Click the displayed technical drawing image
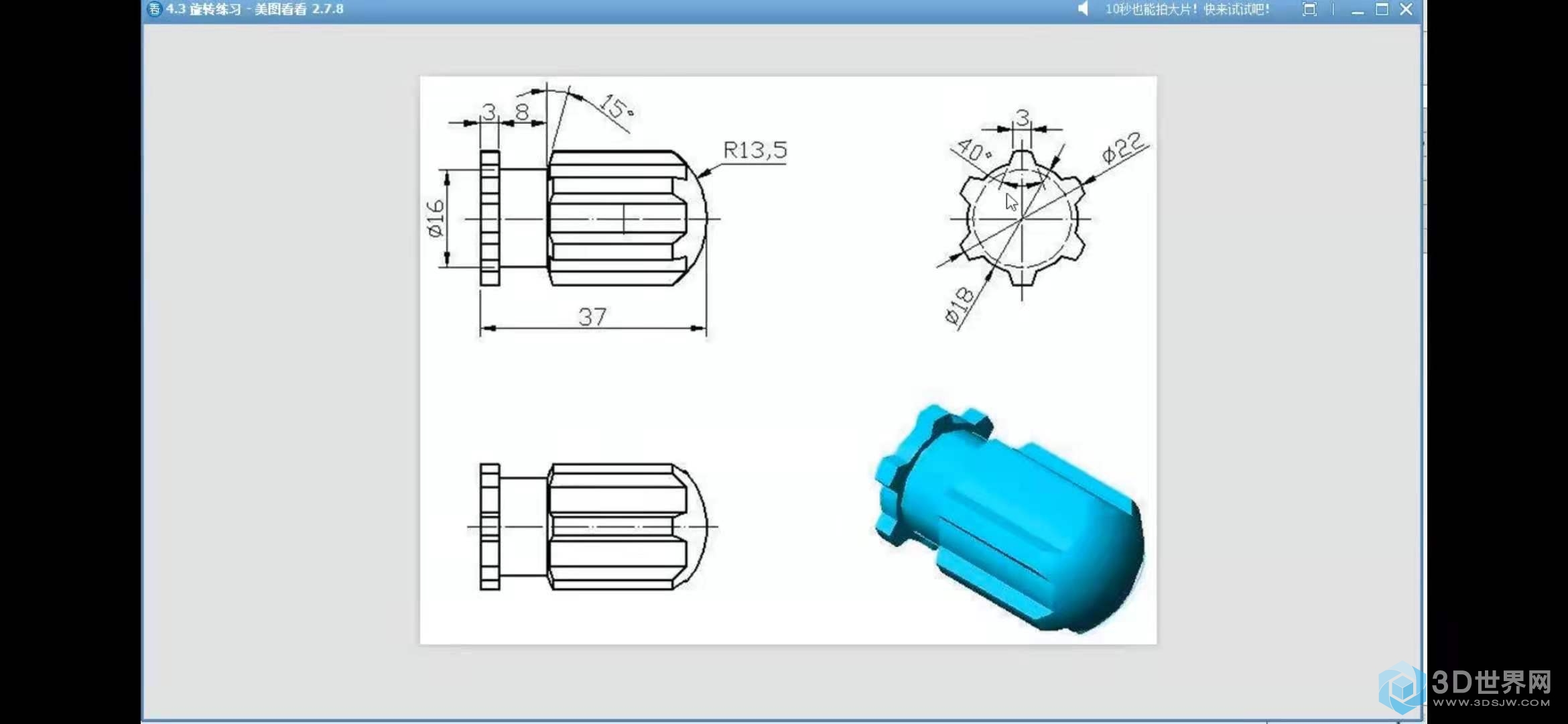 tap(788, 360)
